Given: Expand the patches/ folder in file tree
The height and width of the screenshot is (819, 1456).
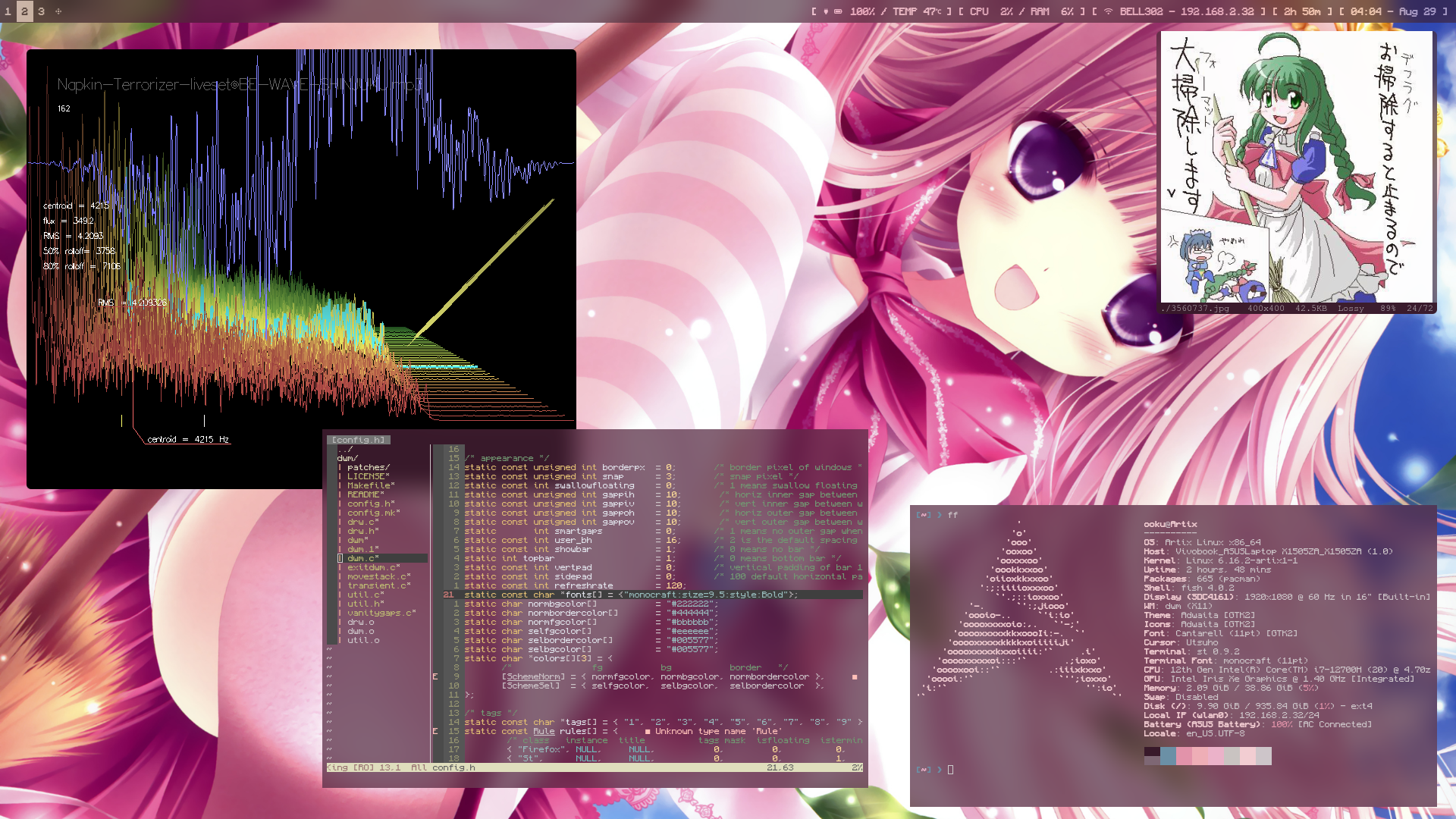Looking at the screenshot, I should pos(369,467).
